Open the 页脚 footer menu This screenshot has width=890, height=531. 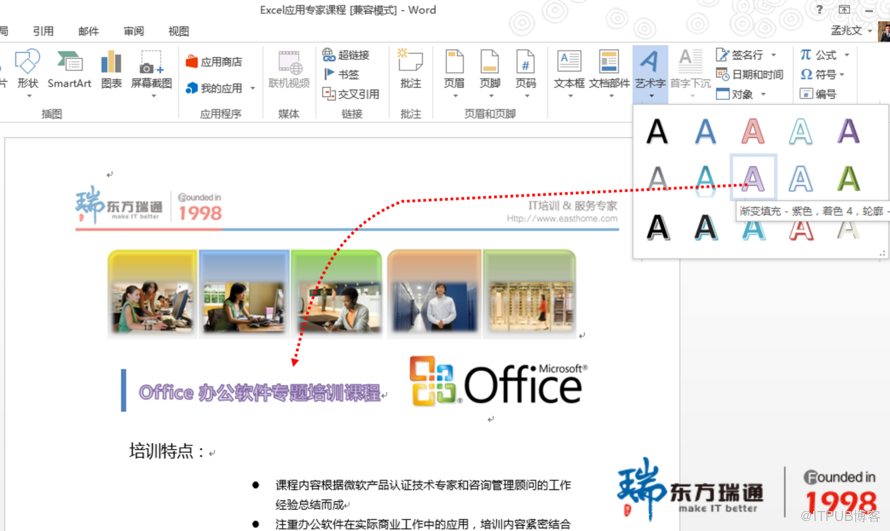point(489,71)
